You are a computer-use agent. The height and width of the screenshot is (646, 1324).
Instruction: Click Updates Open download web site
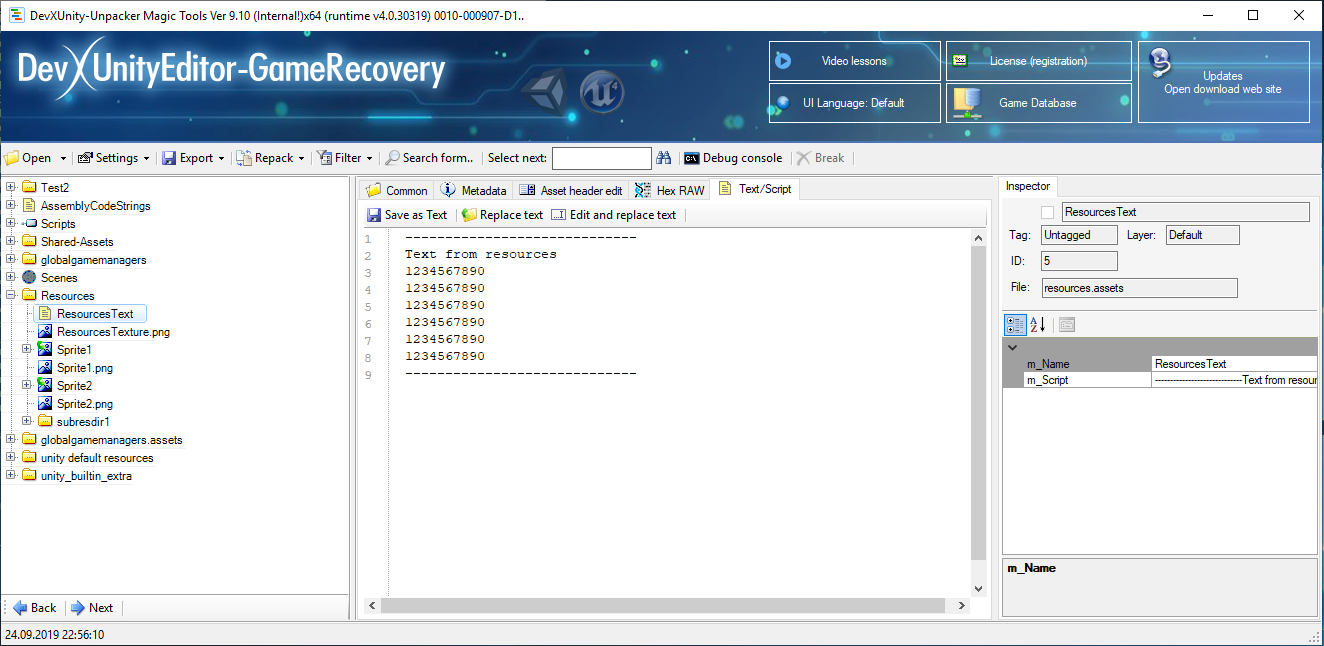[x=1223, y=82]
